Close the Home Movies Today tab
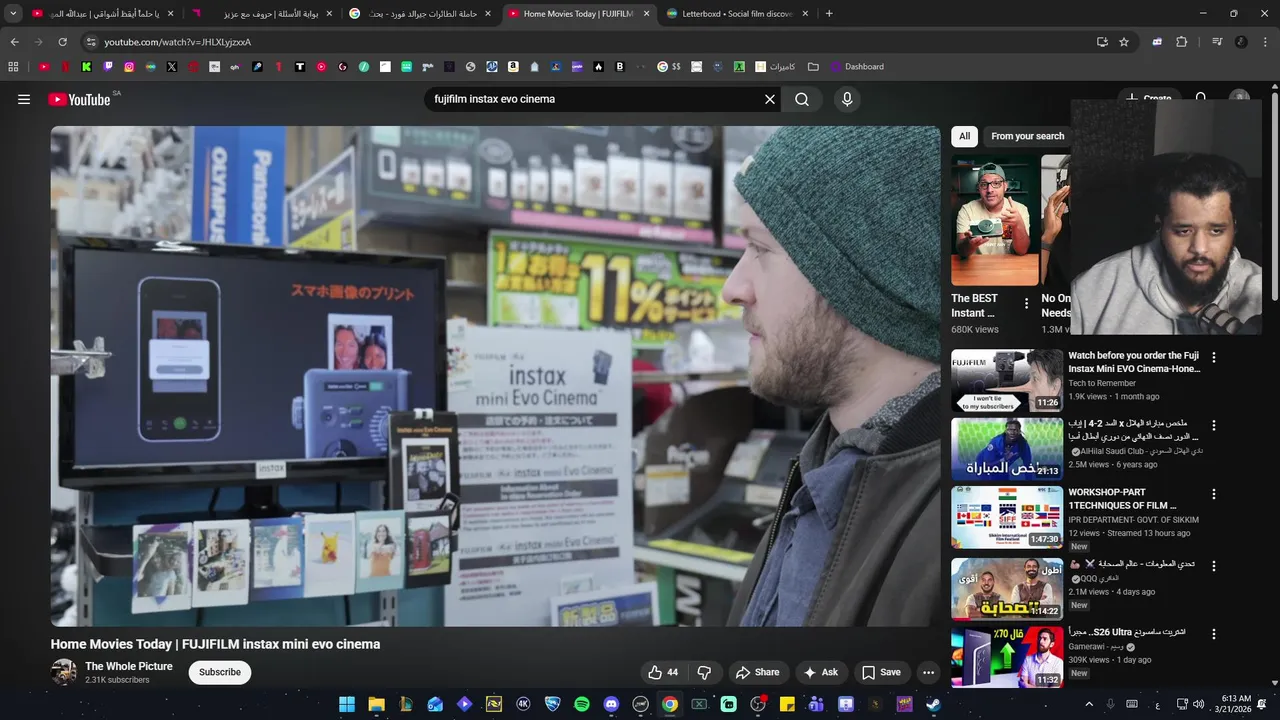 pyautogui.click(x=646, y=14)
